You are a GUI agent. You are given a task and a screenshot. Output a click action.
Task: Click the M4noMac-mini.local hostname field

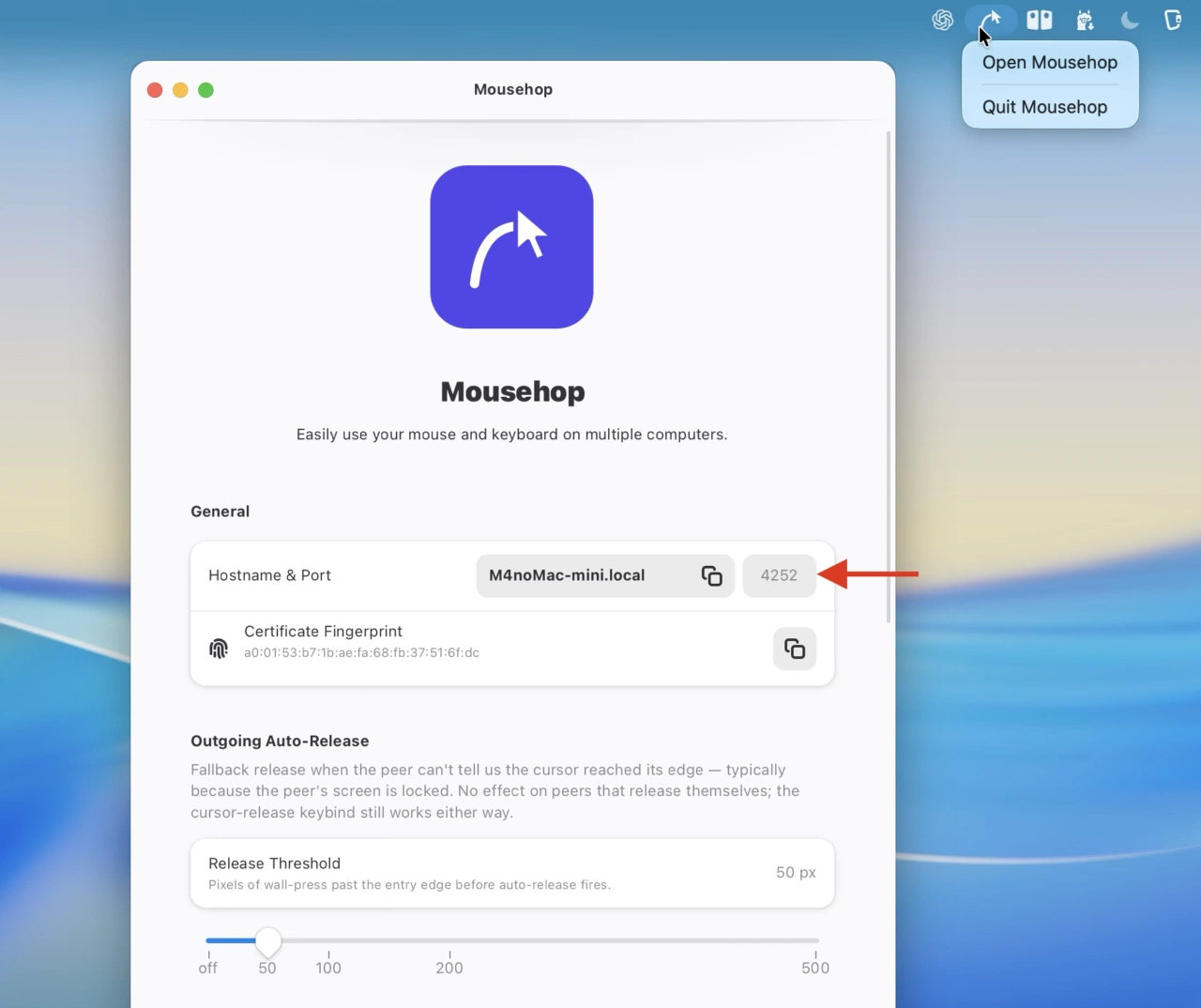pyautogui.click(x=605, y=575)
